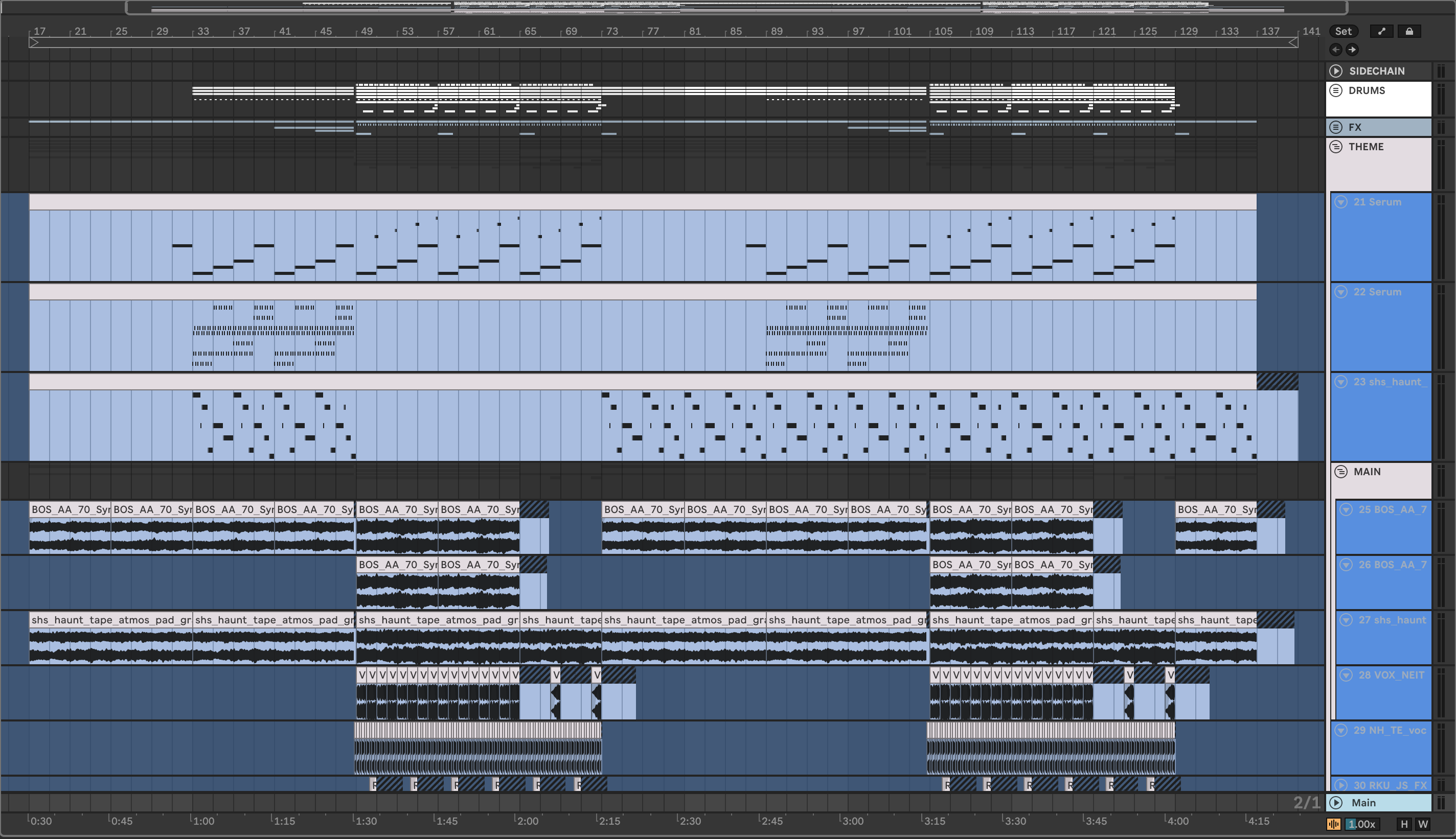Image resolution: width=1456 pixels, height=839 pixels.
Task: Click the arrangement overview zoom bar
Action: click(x=736, y=8)
